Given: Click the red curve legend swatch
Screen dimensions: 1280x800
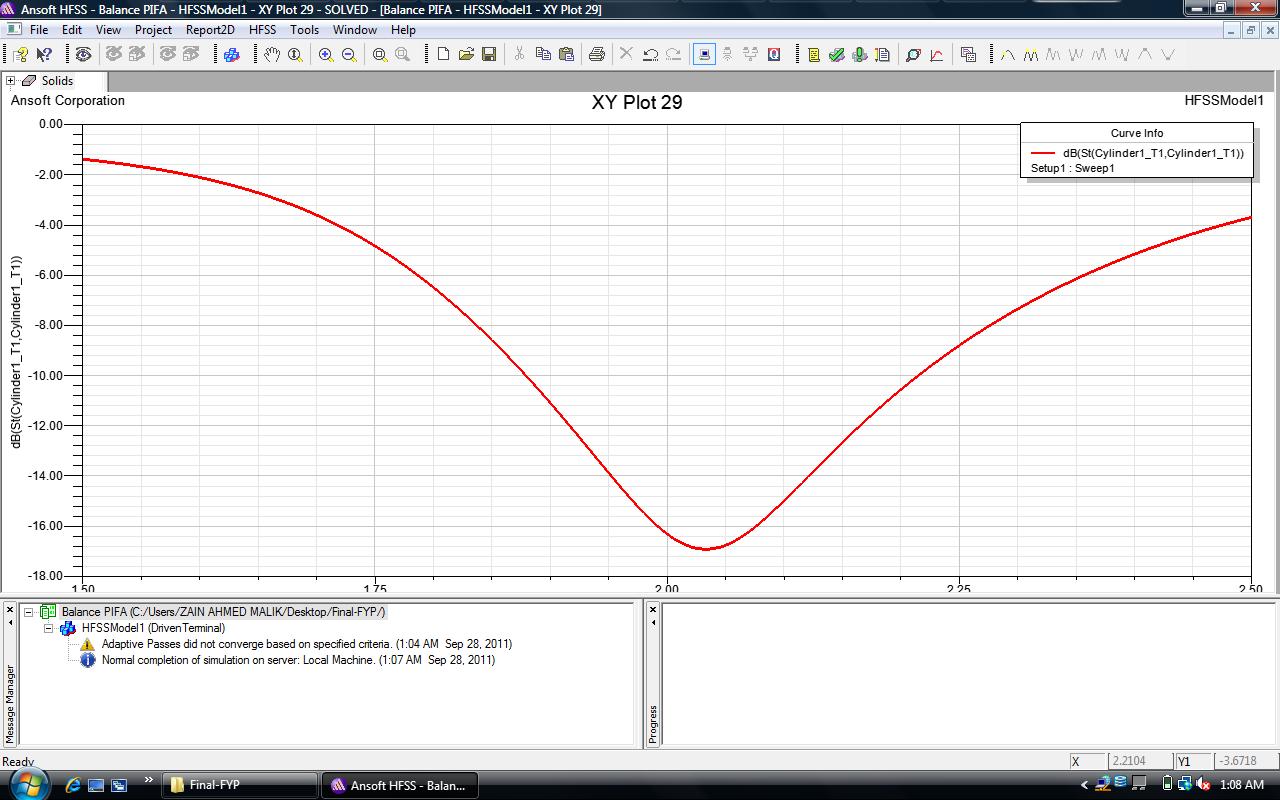Looking at the screenshot, I should pos(1043,153).
